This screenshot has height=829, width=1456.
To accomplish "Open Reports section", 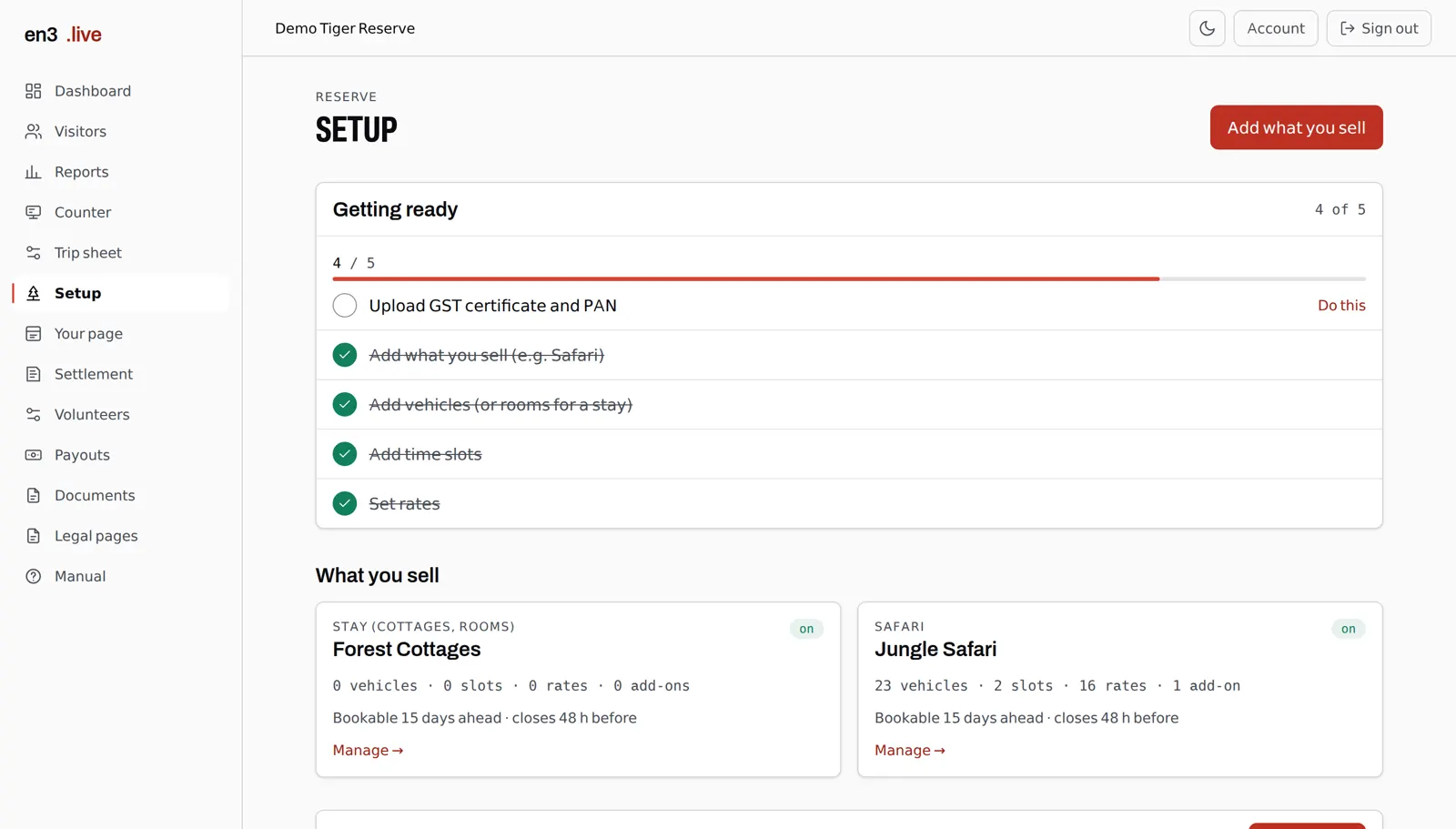I will click(122, 172).
